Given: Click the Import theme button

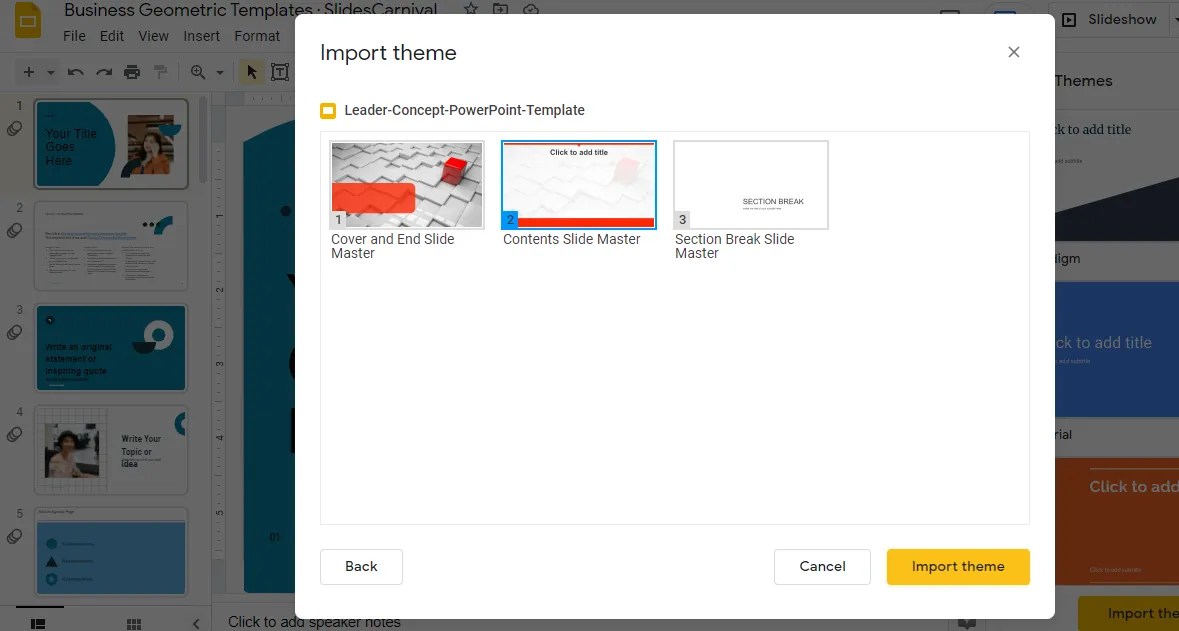Looking at the screenshot, I should (x=957, y=566).
